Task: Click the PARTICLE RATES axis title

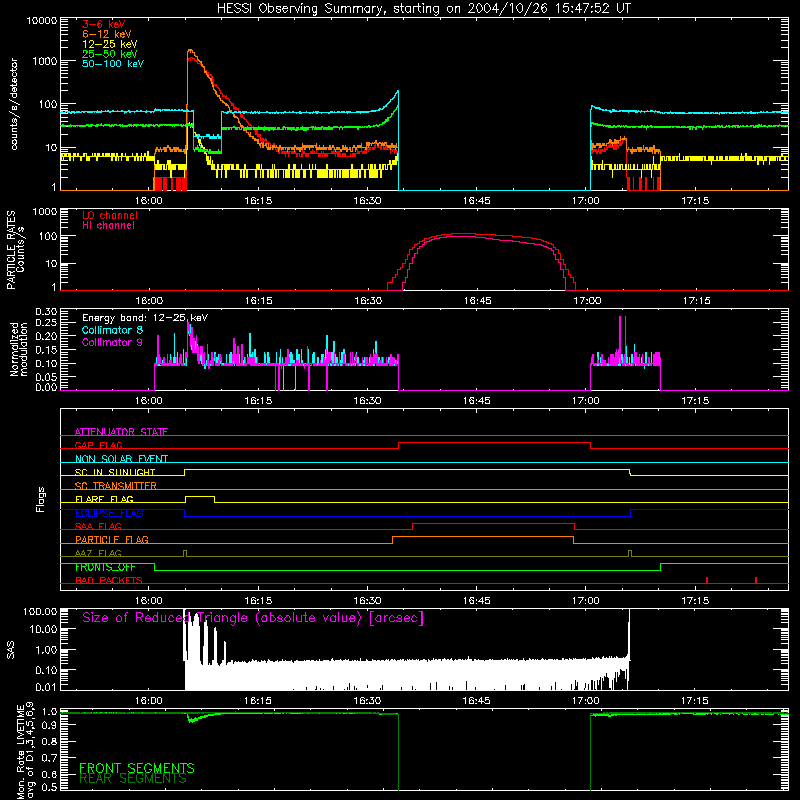Action: point(16,250)
